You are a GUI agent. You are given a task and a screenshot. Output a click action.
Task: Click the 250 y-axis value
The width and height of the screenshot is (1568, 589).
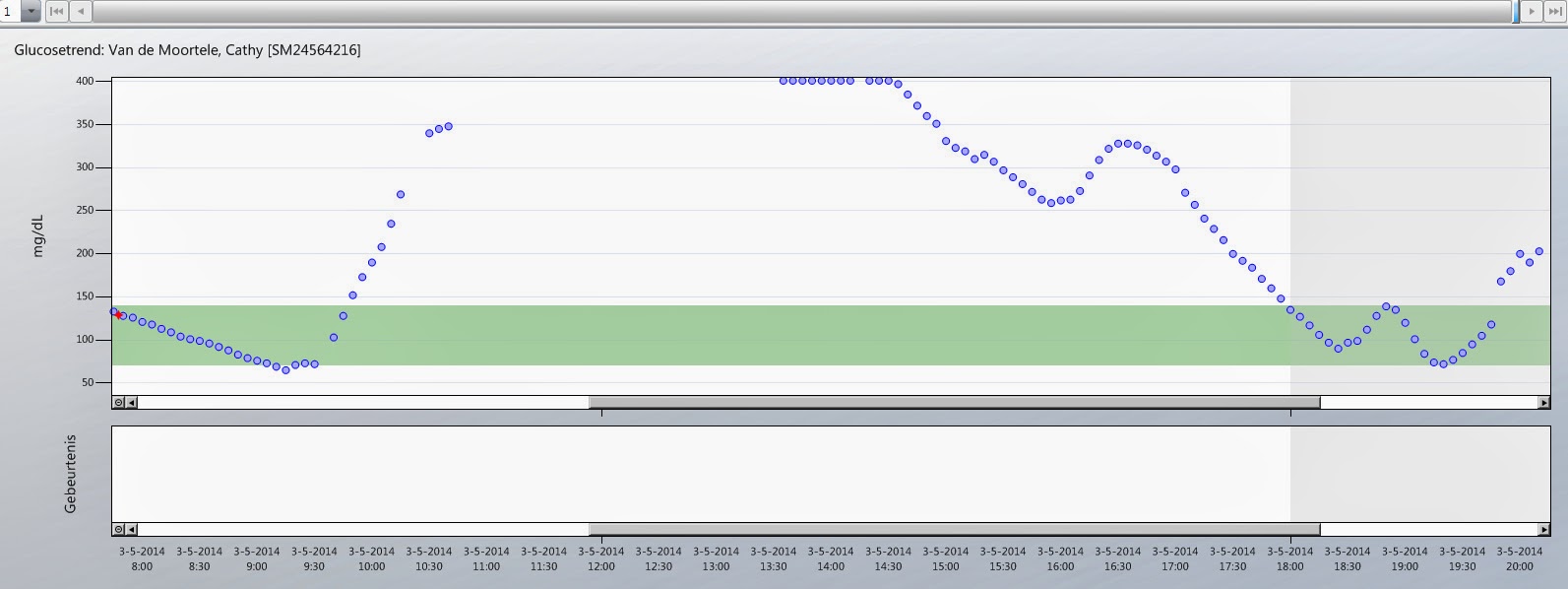[x=85, y=210]
